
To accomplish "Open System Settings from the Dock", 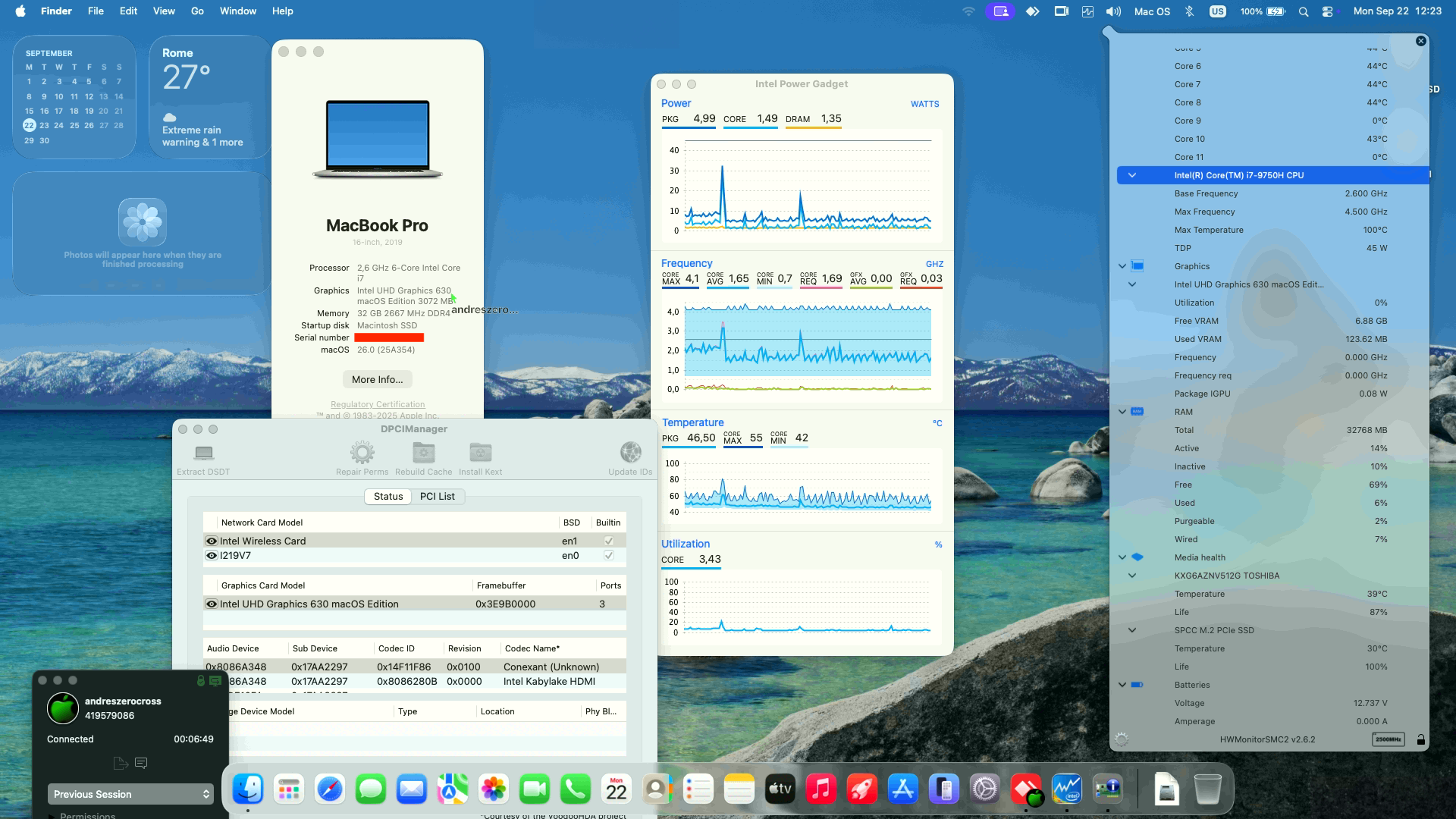I will 984,789.
